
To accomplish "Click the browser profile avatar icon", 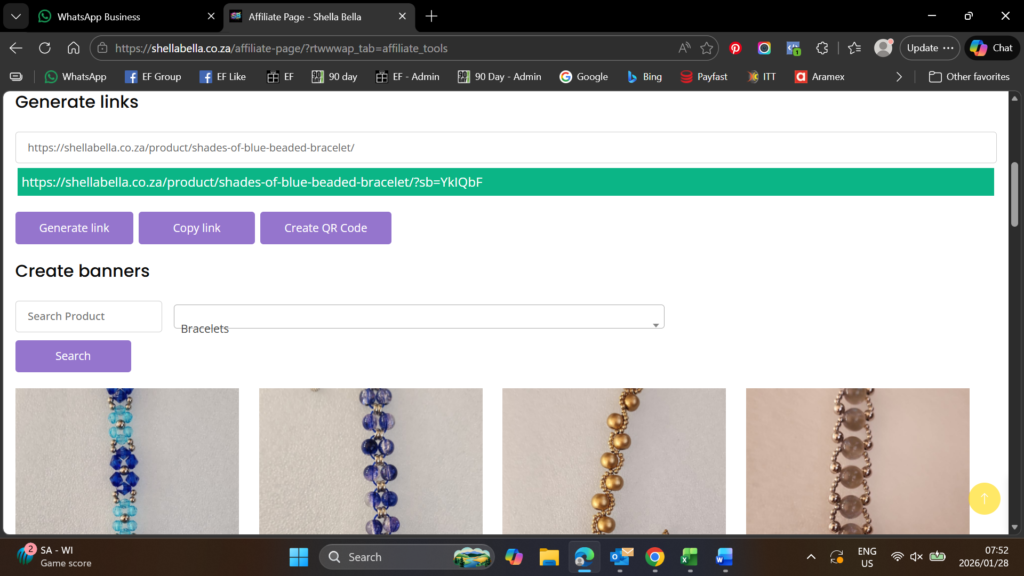I will 883,48.
